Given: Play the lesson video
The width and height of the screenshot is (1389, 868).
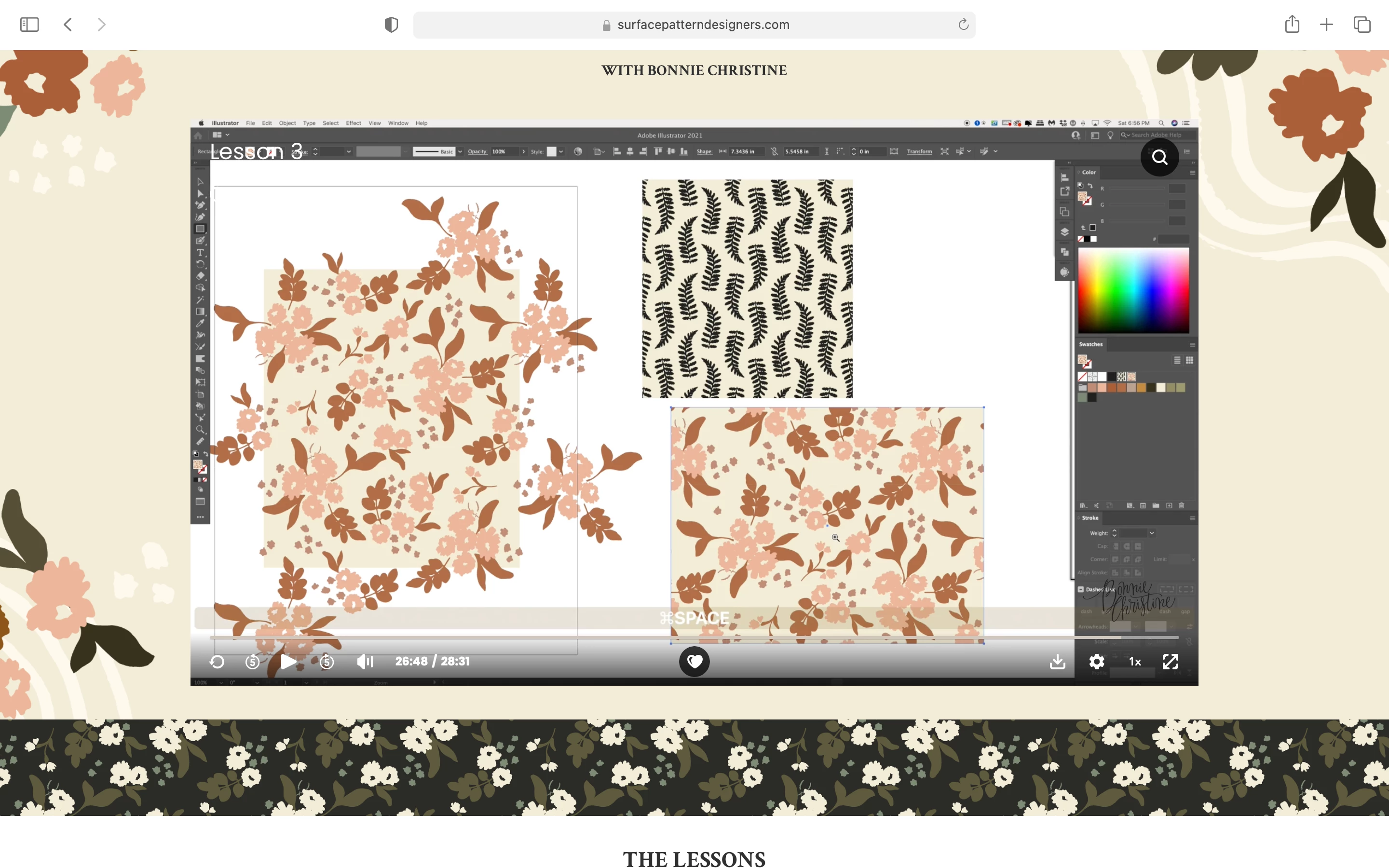Looking at the screenshot, I should (288, 662).
